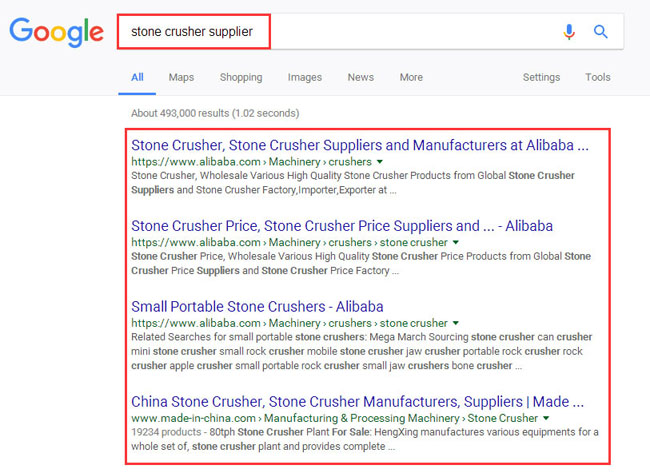Viewport: 650px width, 473px height.
Task: Open the search Tools options
Action: (x=598, y=77)
